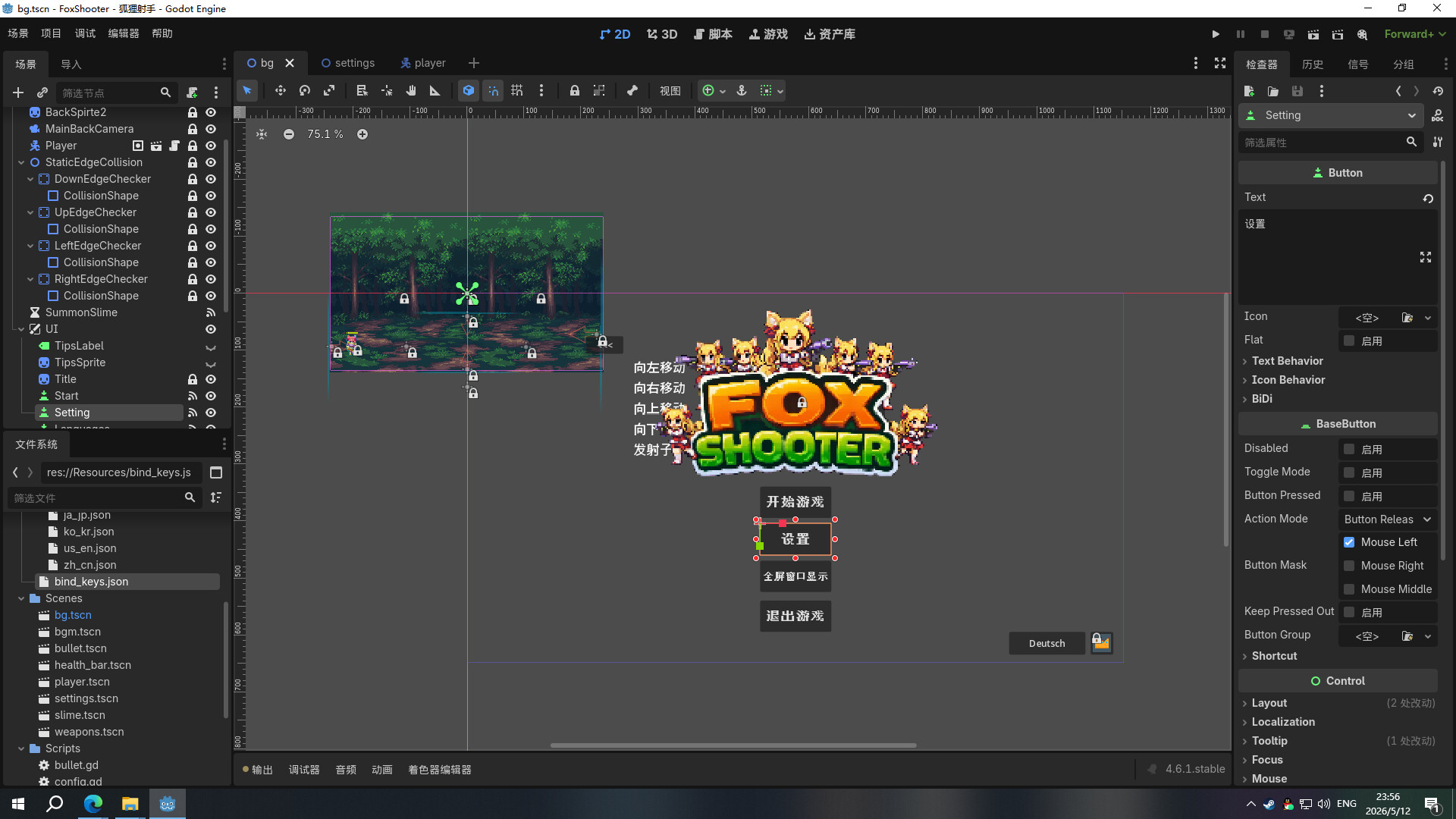The height and width of the screenshot is (819, 1456).
Task: Collapse the StaticEdgeCollision node
Action: (x=21, y=162)
